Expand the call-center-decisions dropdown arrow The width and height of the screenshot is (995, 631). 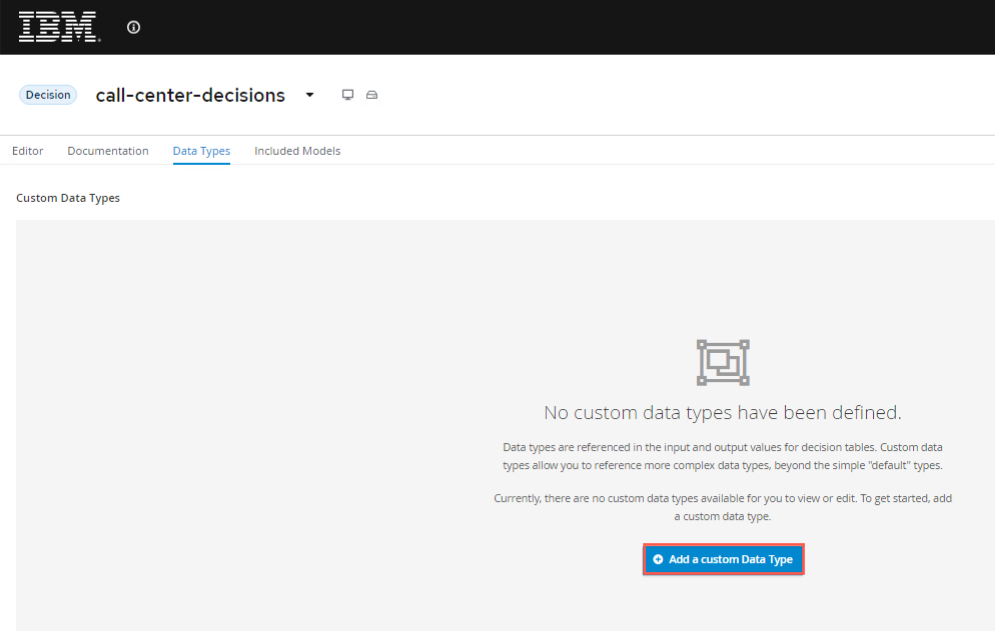[310, 95]
